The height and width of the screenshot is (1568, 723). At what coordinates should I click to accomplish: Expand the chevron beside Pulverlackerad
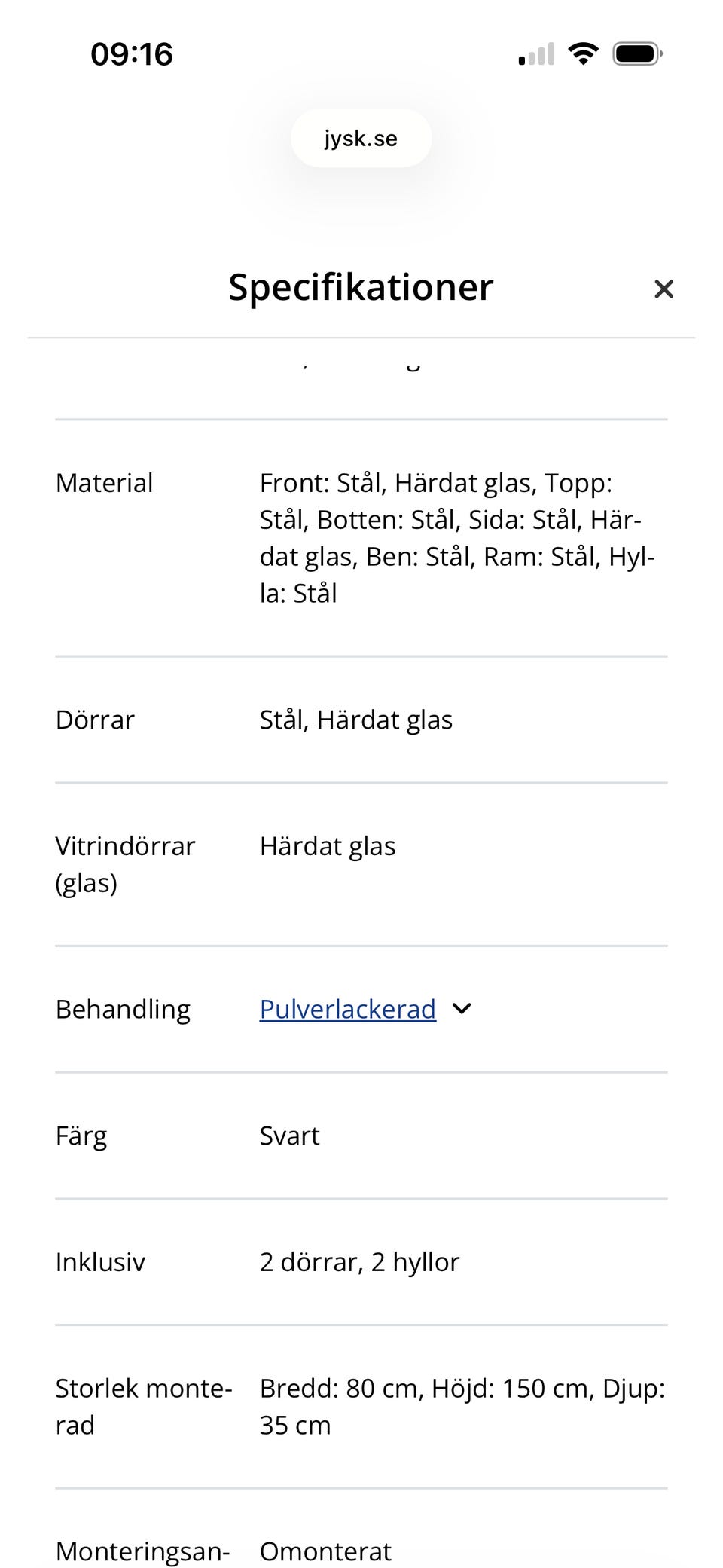(462, 1009)
